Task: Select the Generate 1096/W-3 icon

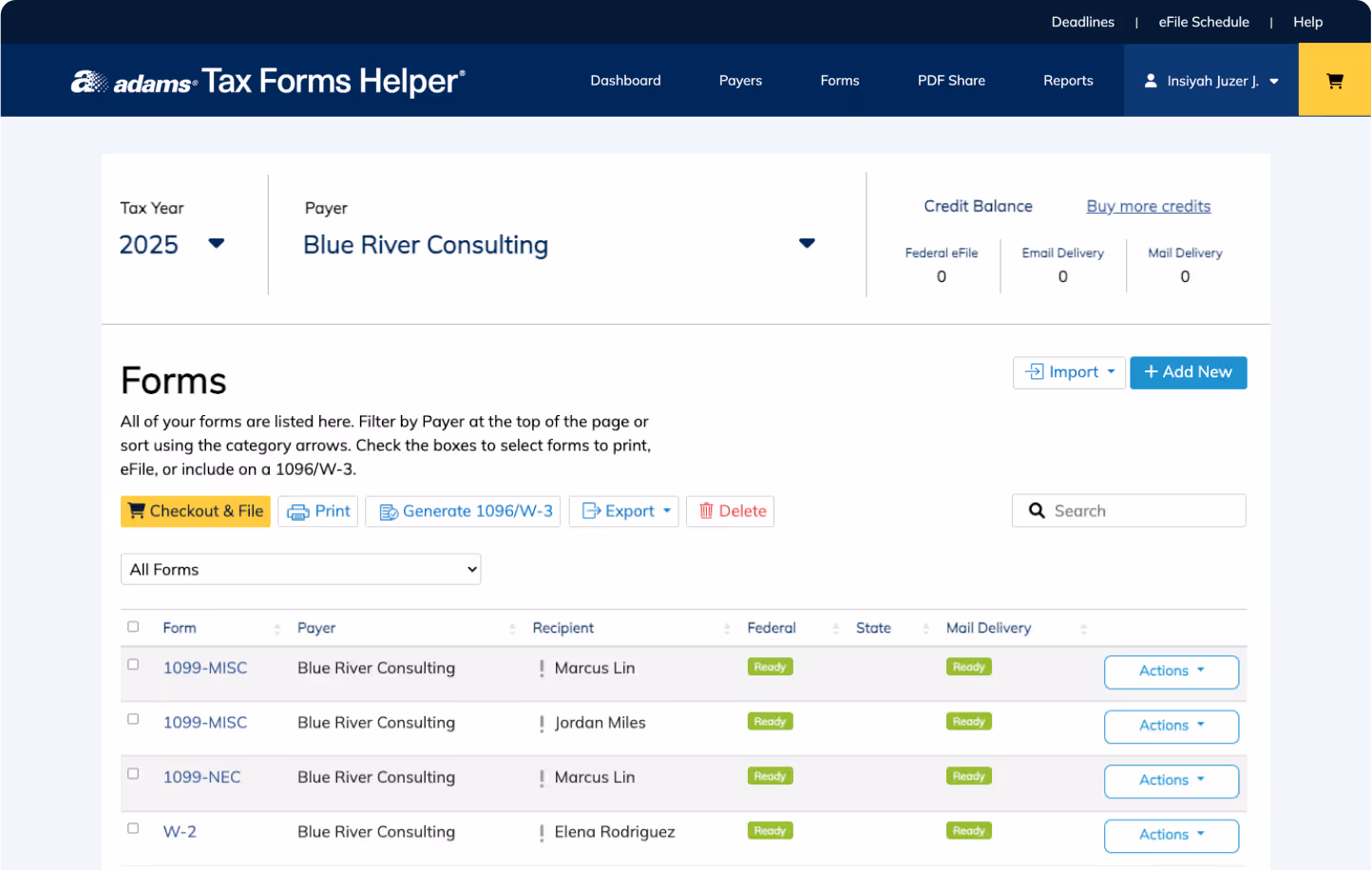Action: pos(389,511)
